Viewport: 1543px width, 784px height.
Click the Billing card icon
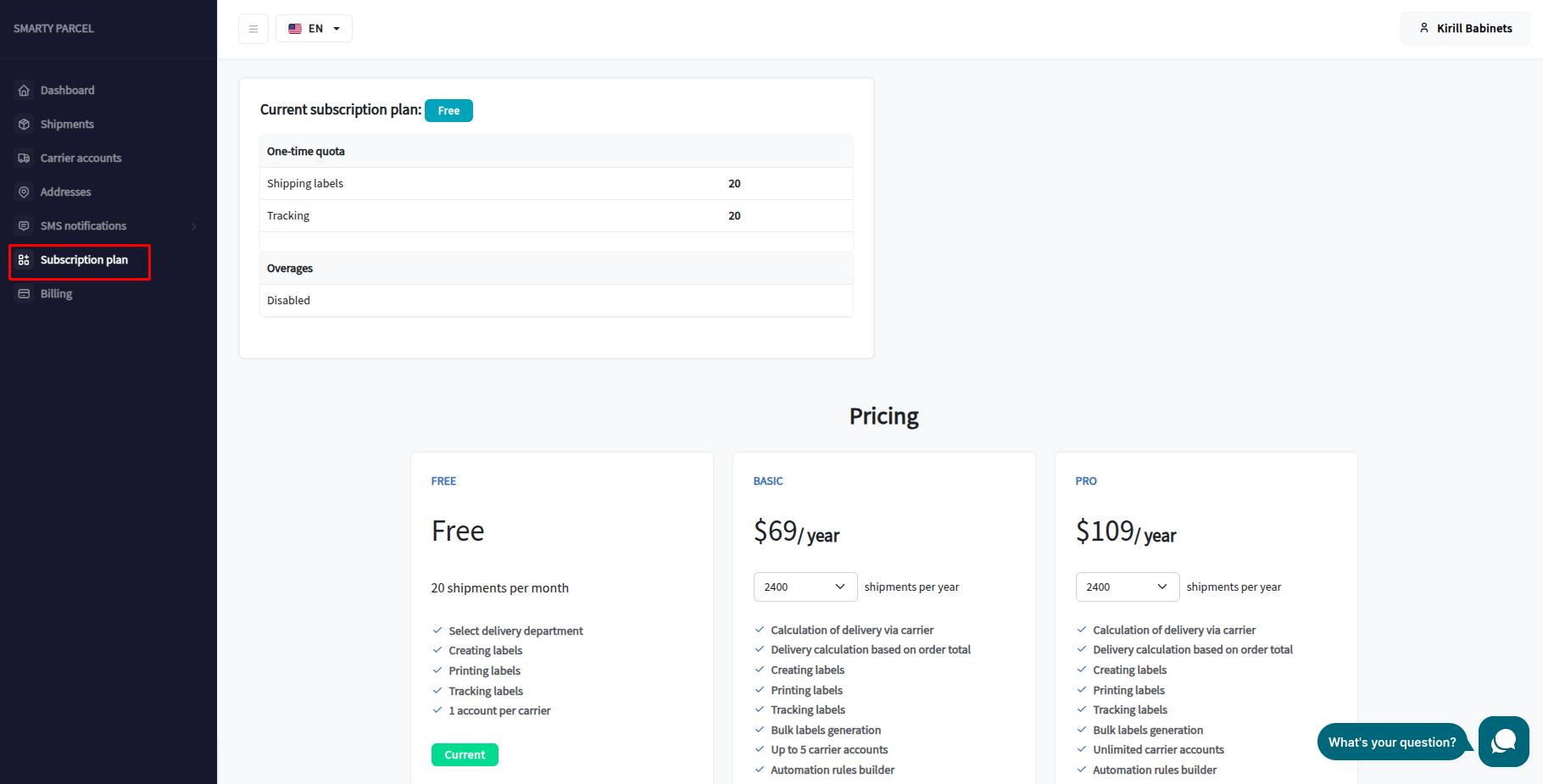click(x=24, y=294)
